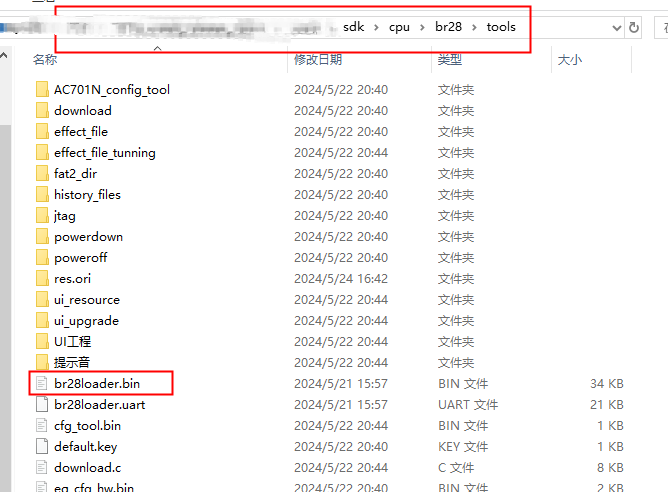Select the ui_resource folder name
668x492 pixels.
click(87, 300)
